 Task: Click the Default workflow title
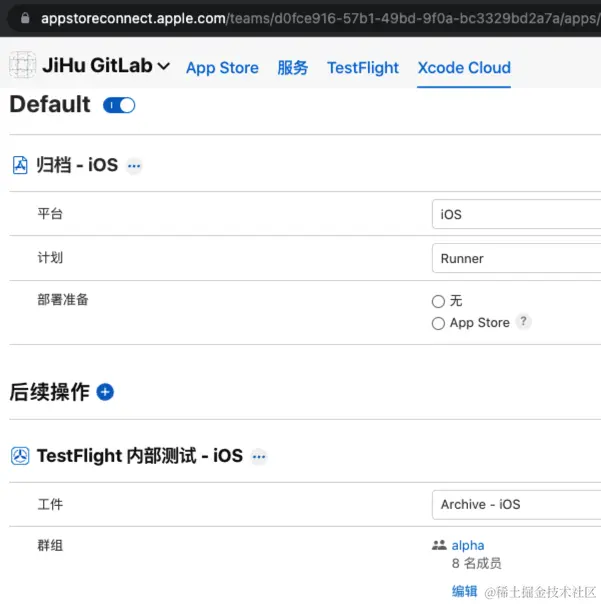pos(50,104)
